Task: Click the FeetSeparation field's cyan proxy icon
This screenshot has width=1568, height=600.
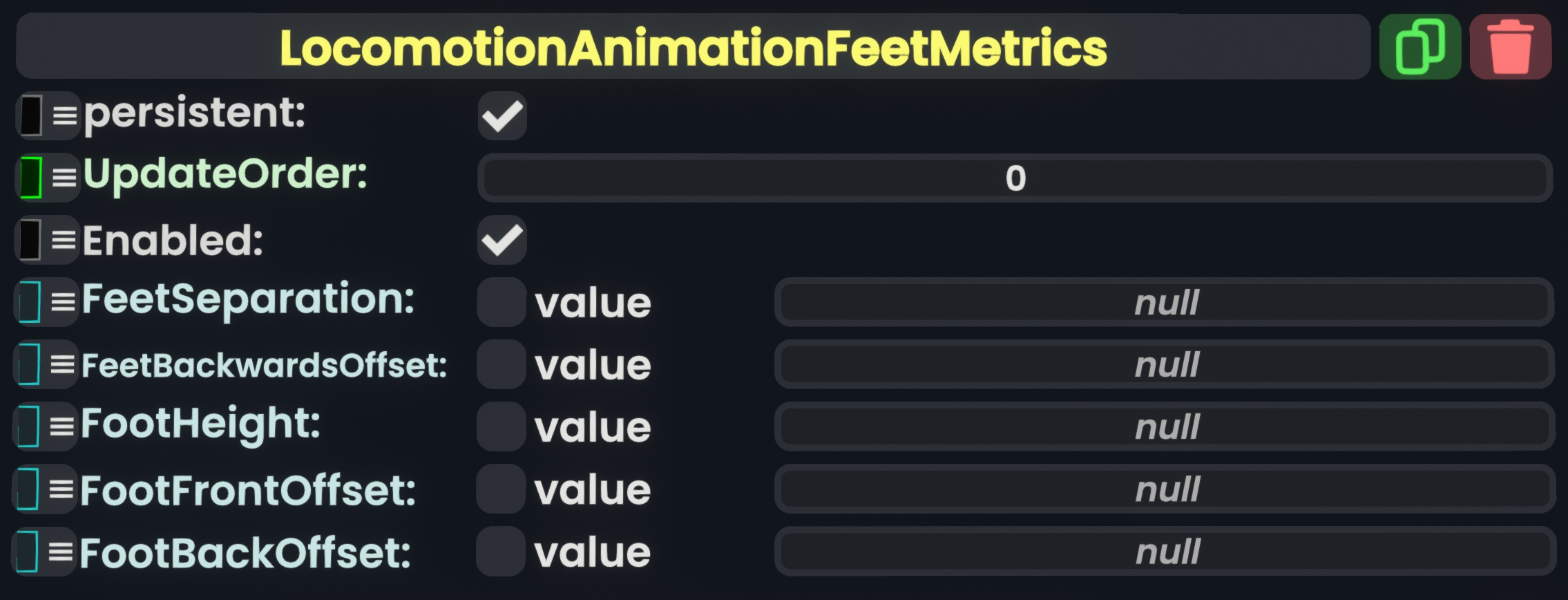Action: [x=30, y=302]
